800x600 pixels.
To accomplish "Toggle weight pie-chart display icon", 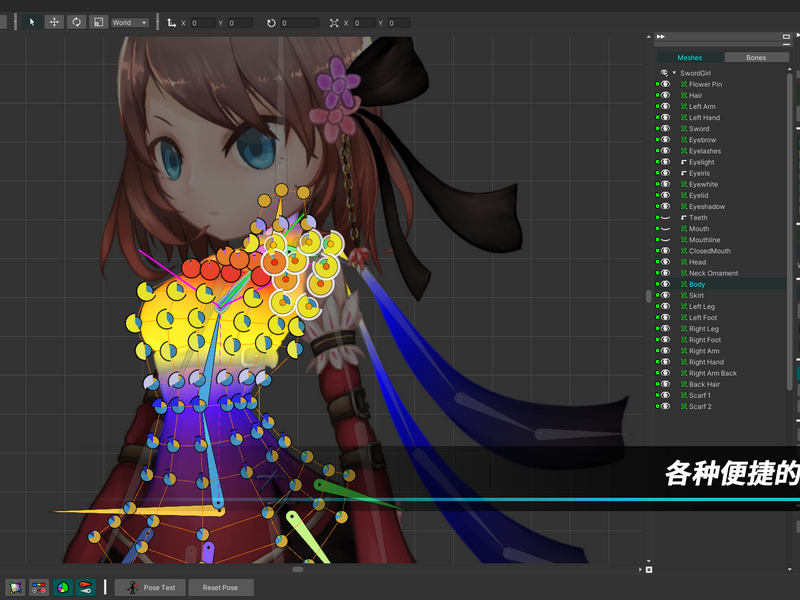I will coord(62,588).
